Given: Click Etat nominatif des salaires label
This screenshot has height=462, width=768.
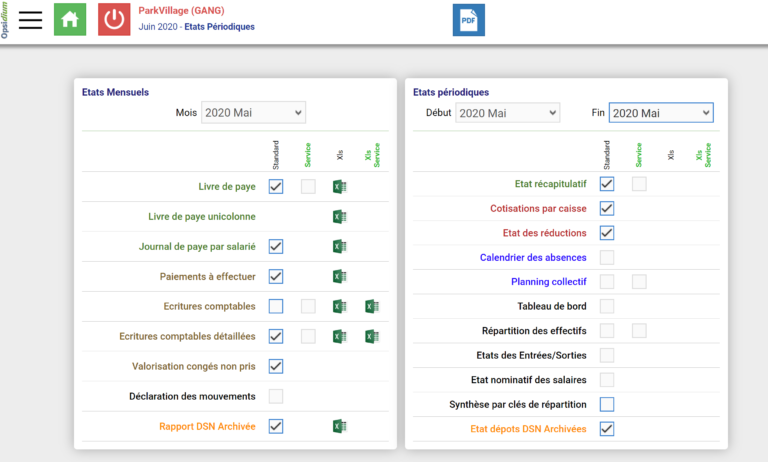Looking at the screenshot, I should tap(528, 380).
